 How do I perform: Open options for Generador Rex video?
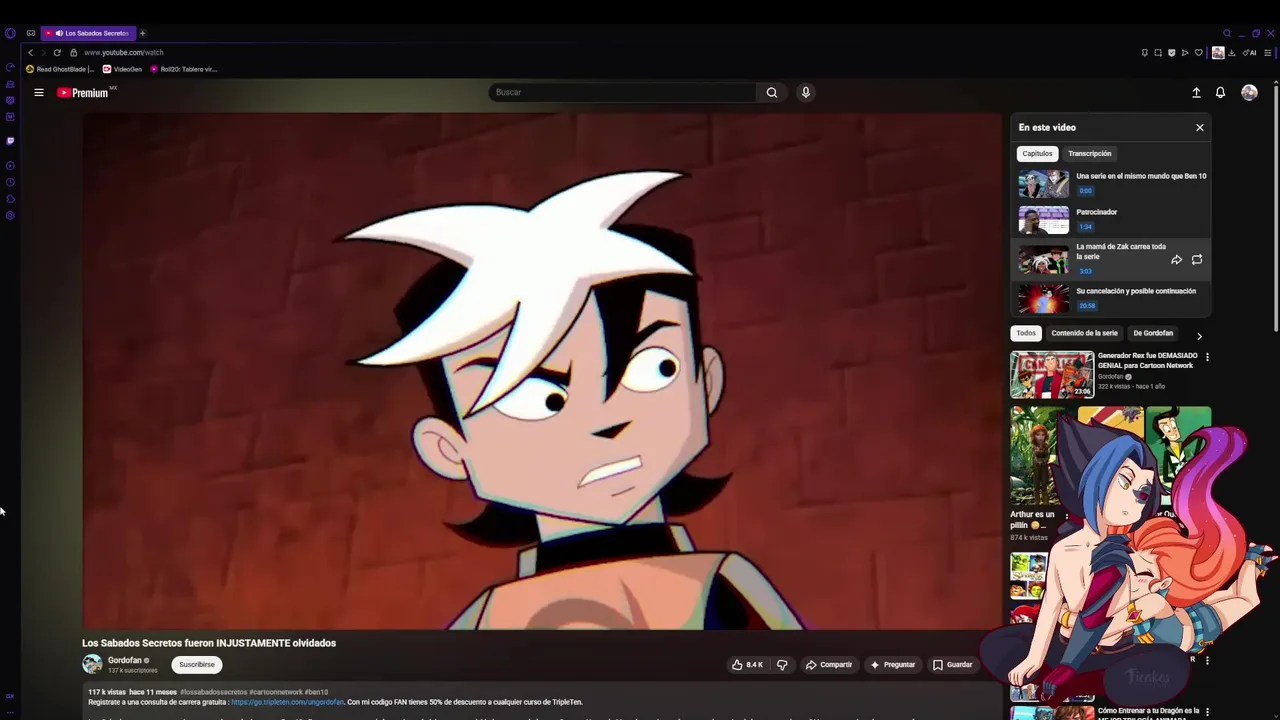tap(1207, 357)
